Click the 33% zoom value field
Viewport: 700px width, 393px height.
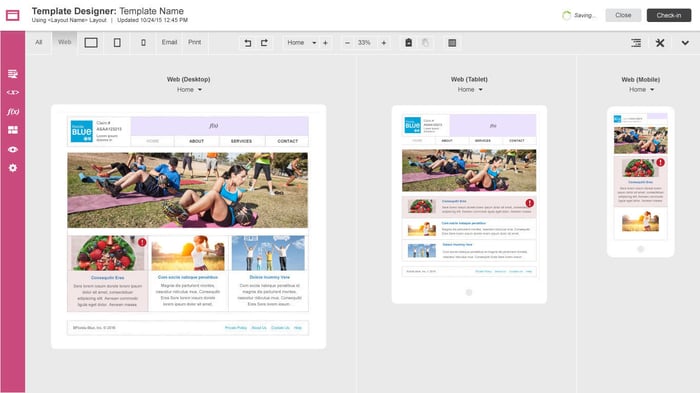click(364, 43)
